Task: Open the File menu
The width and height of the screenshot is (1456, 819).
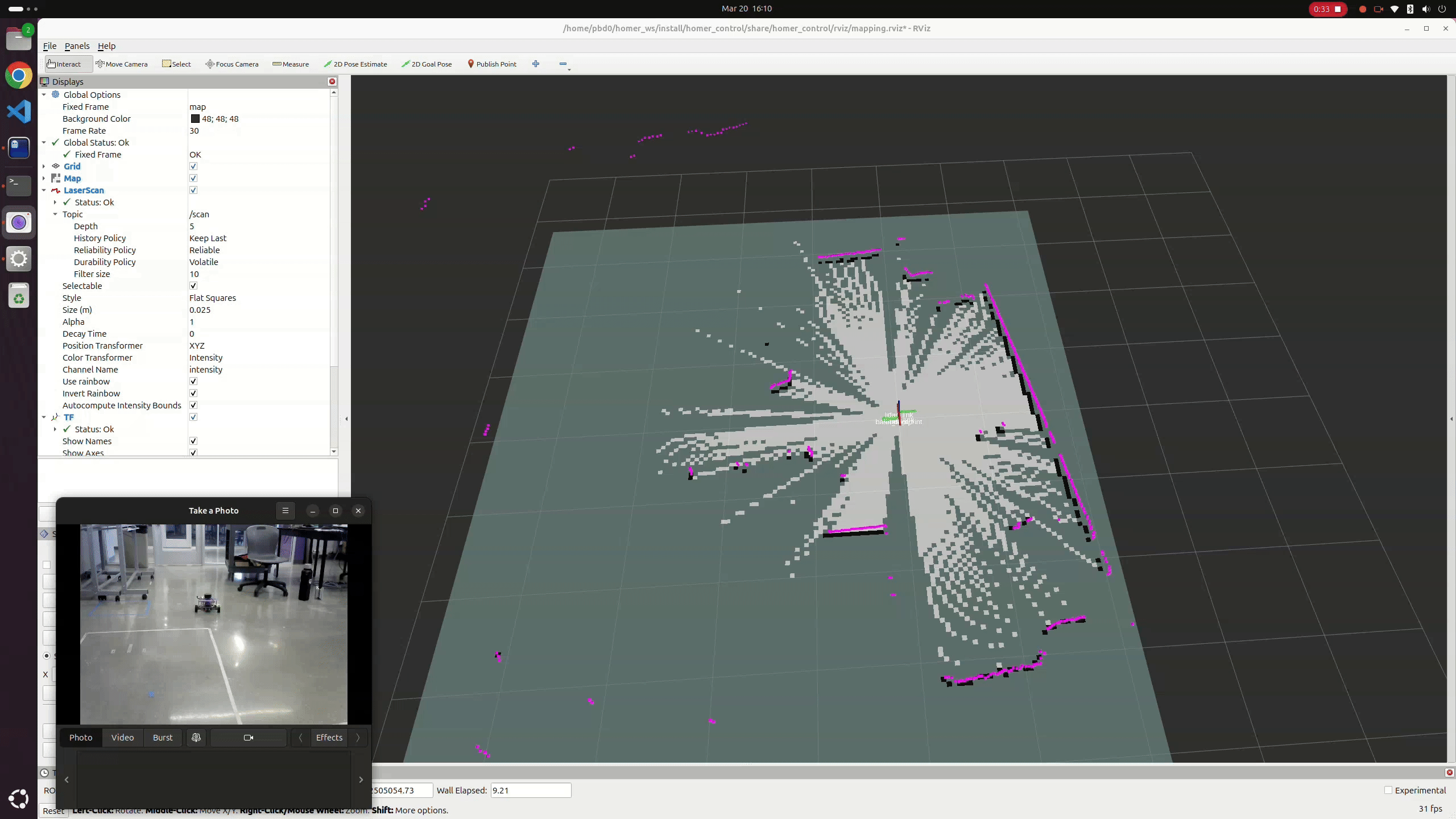Action: (50, 46)
